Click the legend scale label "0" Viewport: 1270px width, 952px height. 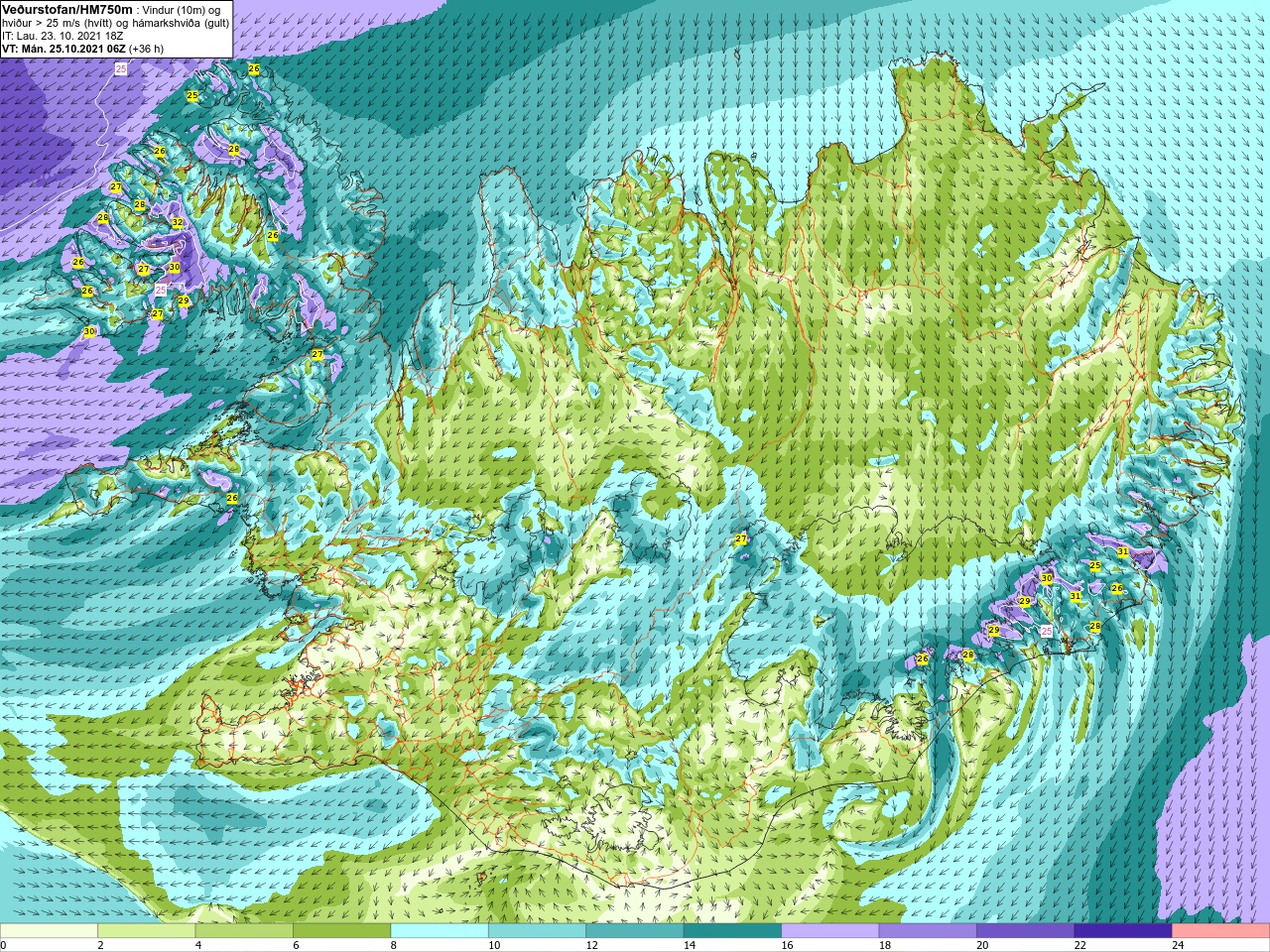[4, 945]
